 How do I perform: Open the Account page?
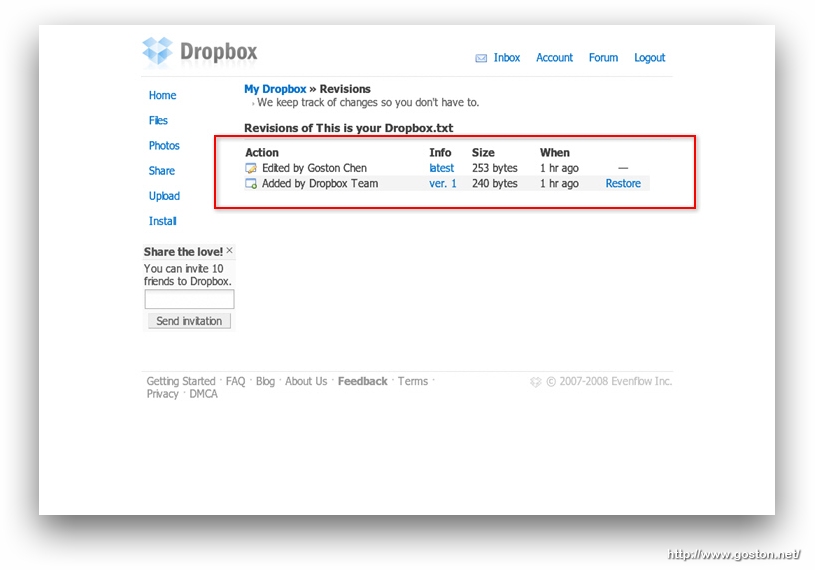(554, 58)
